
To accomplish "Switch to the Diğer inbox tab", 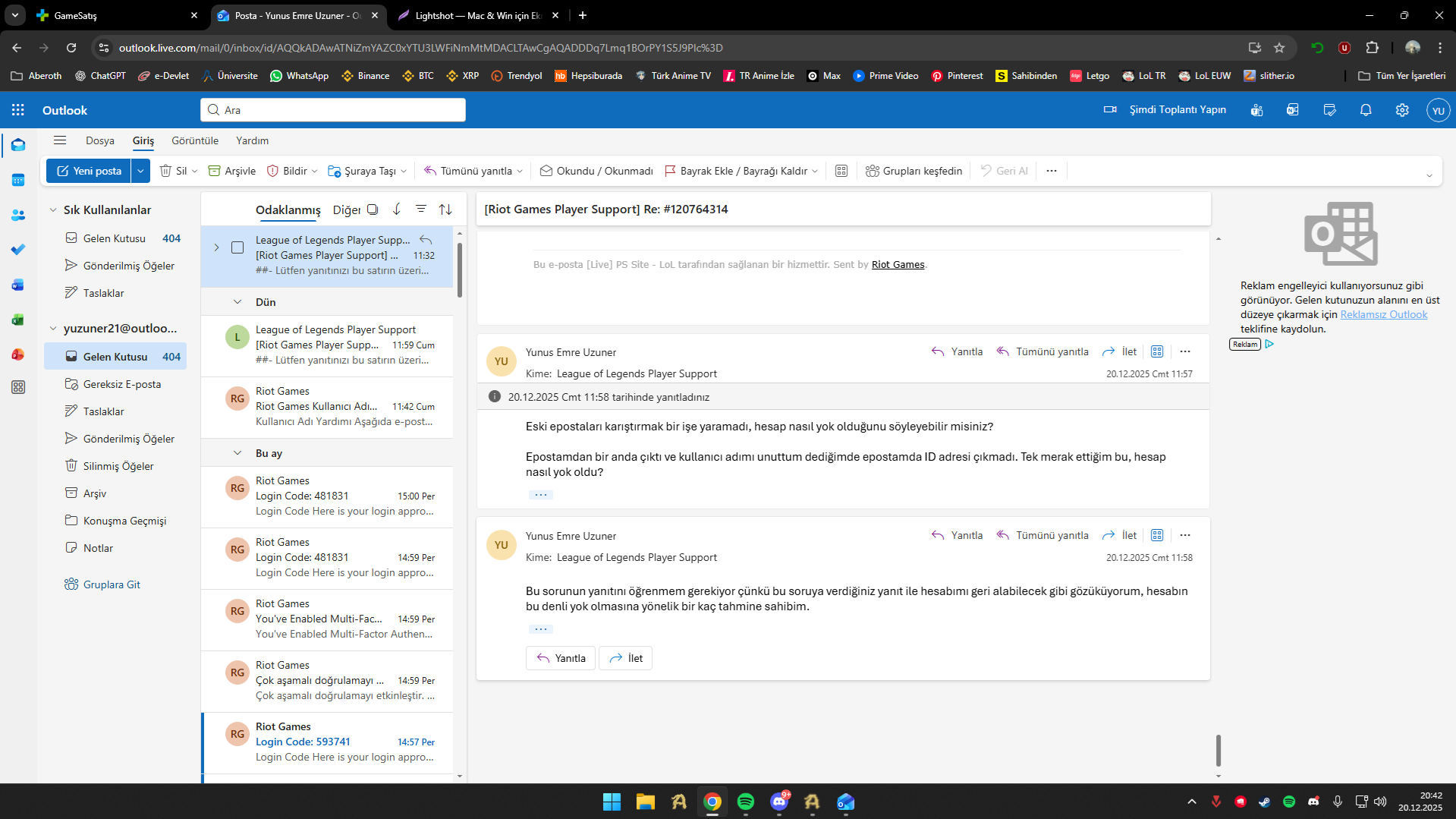I will [346, 209].
